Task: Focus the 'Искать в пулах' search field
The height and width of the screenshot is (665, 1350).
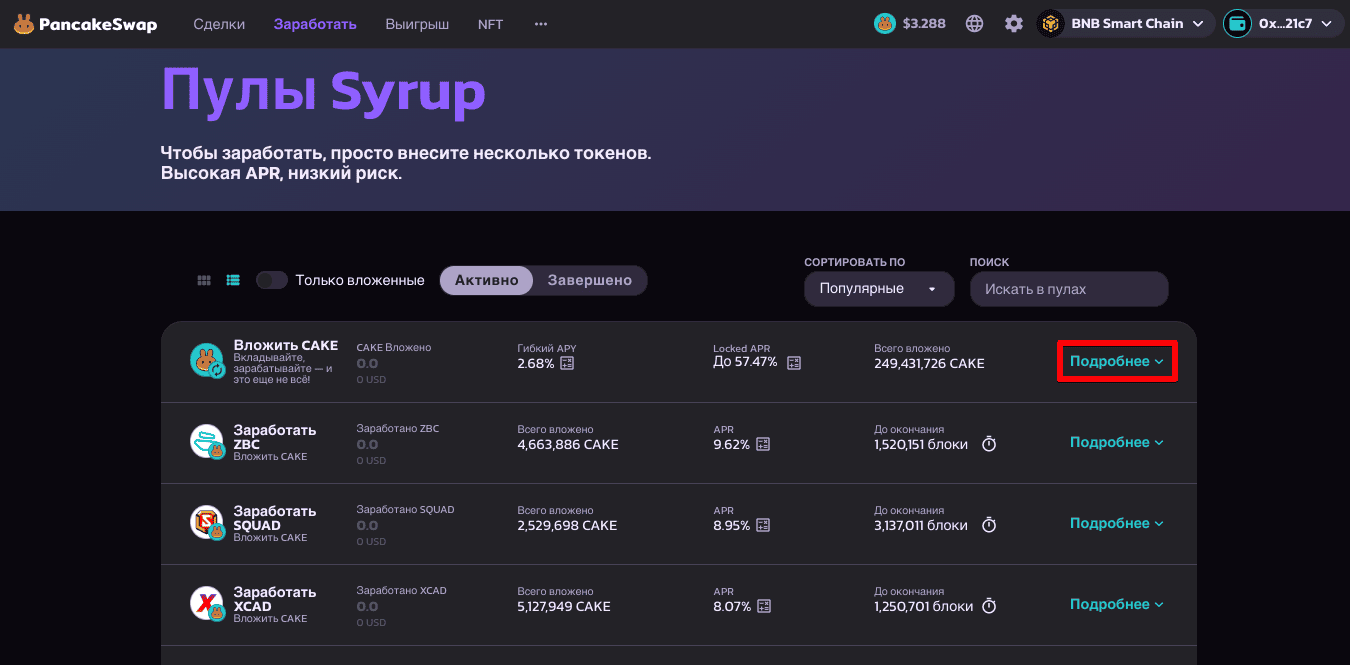Action: [1069, 289]
